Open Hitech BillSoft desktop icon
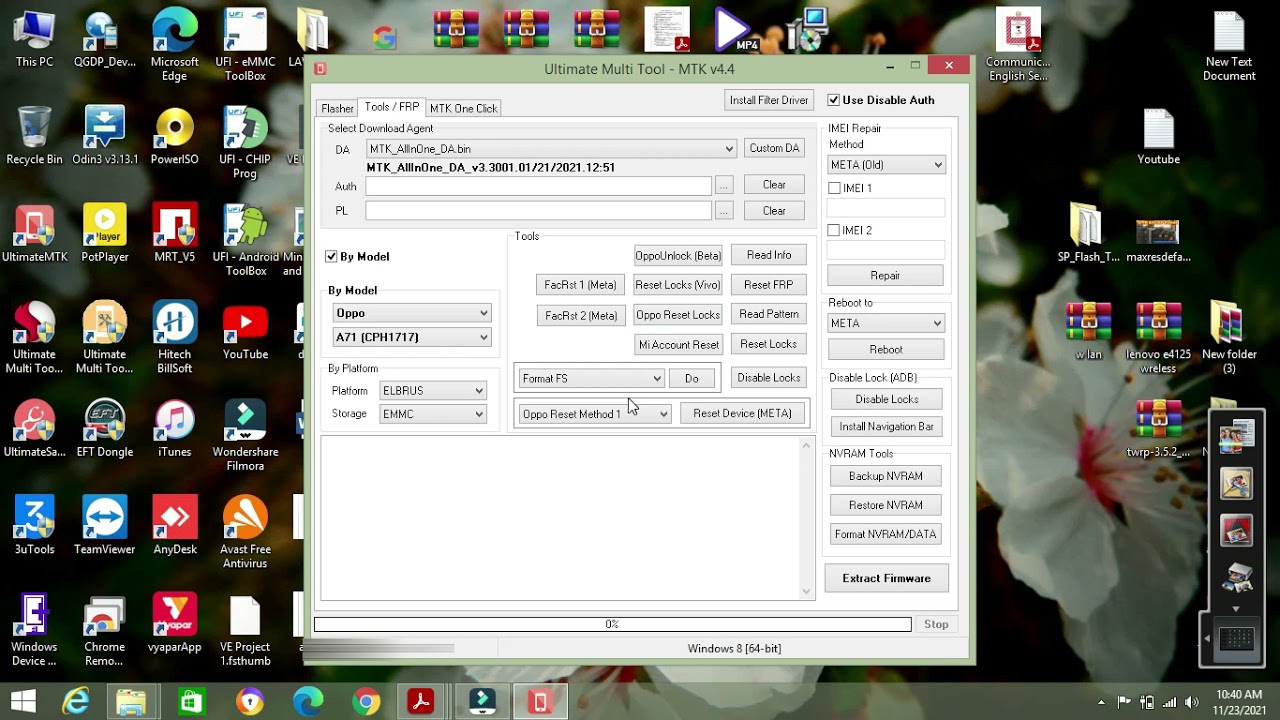1280x720 pixels. click(x=175, y=339)
